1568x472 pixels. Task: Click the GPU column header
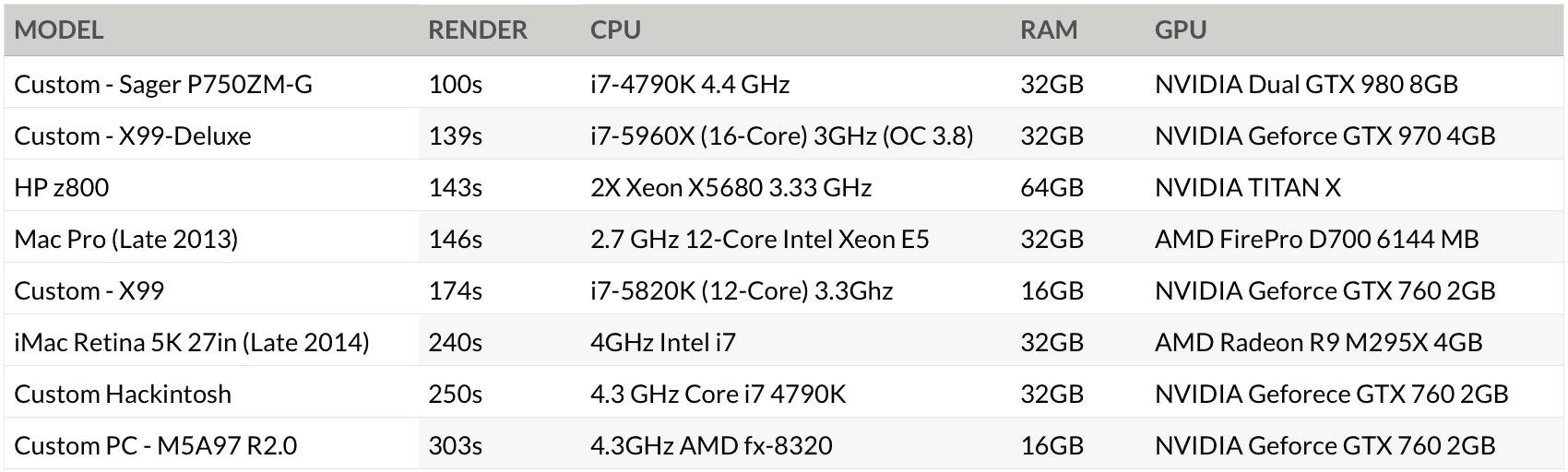(1180, 30)
